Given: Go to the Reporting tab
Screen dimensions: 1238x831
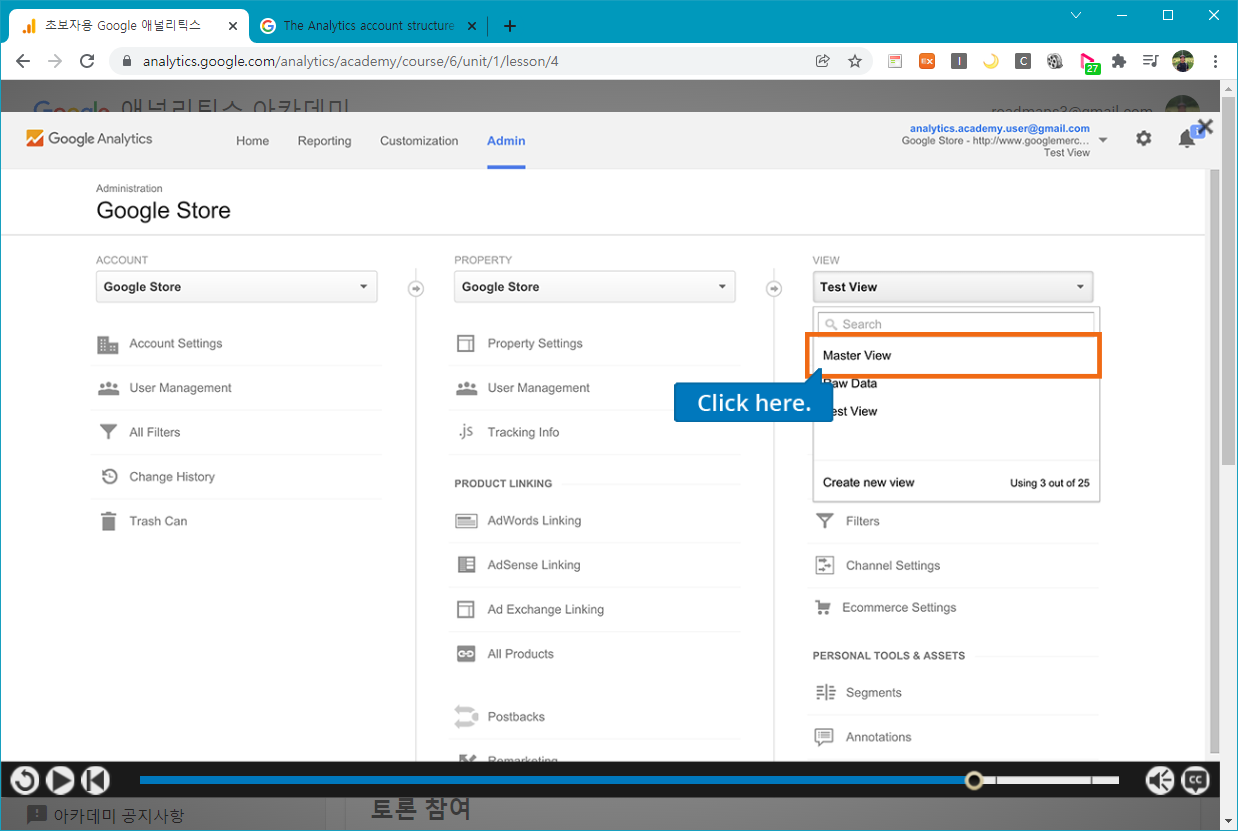Looking at the screenshot, I should pyautogui.click(x=324, y=141).
